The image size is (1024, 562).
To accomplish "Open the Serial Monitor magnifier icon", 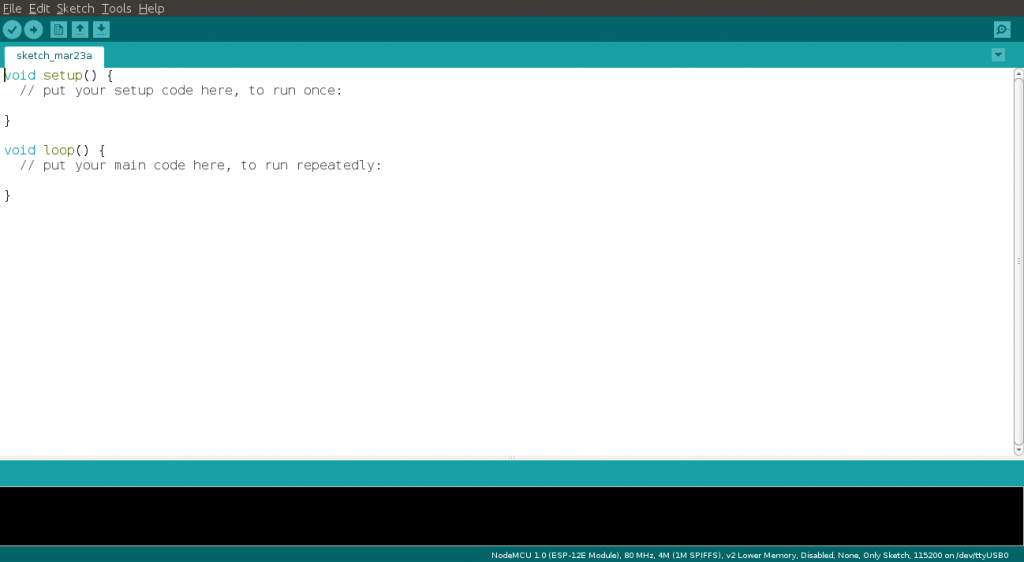I will [x=1002, y=30].
